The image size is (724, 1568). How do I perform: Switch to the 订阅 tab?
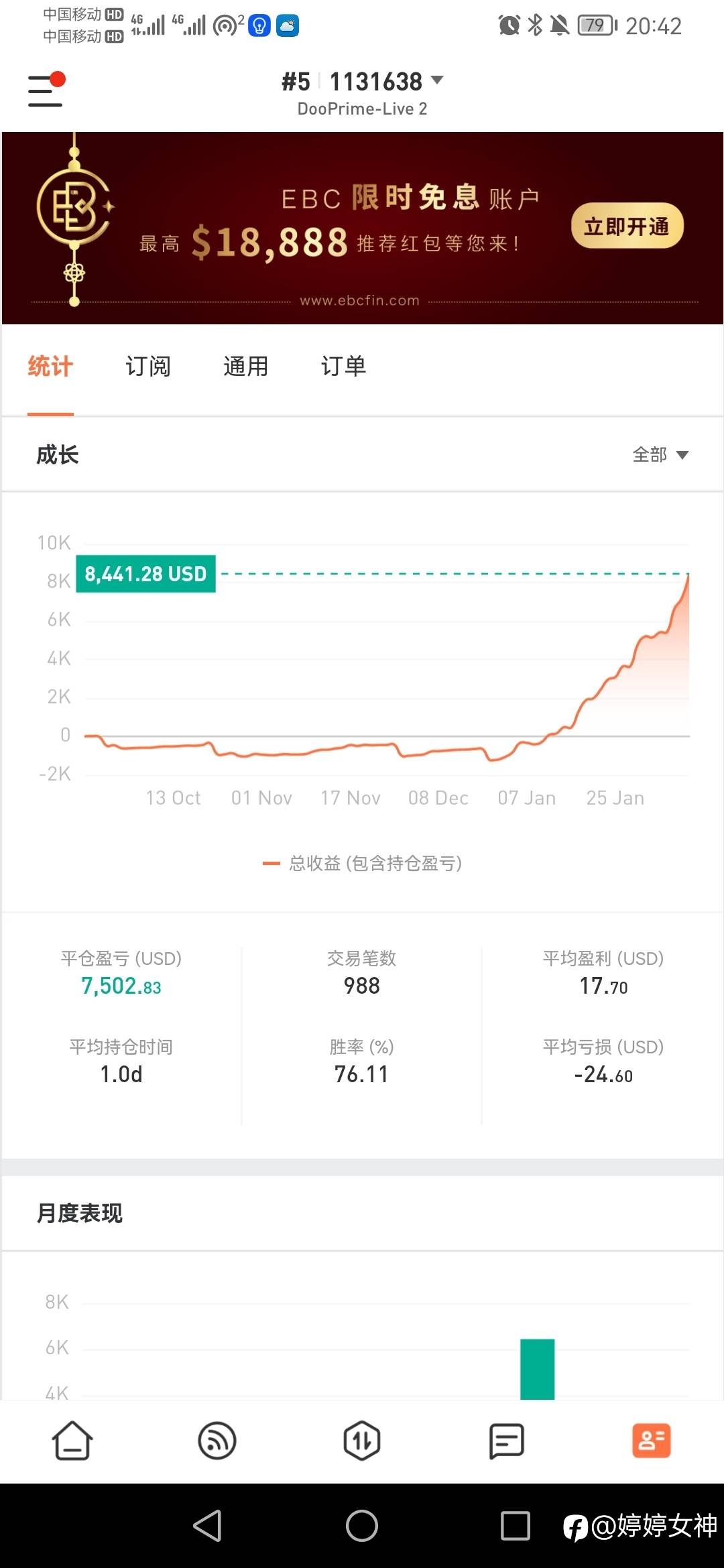pyautogui.click(x=148, y=367)
